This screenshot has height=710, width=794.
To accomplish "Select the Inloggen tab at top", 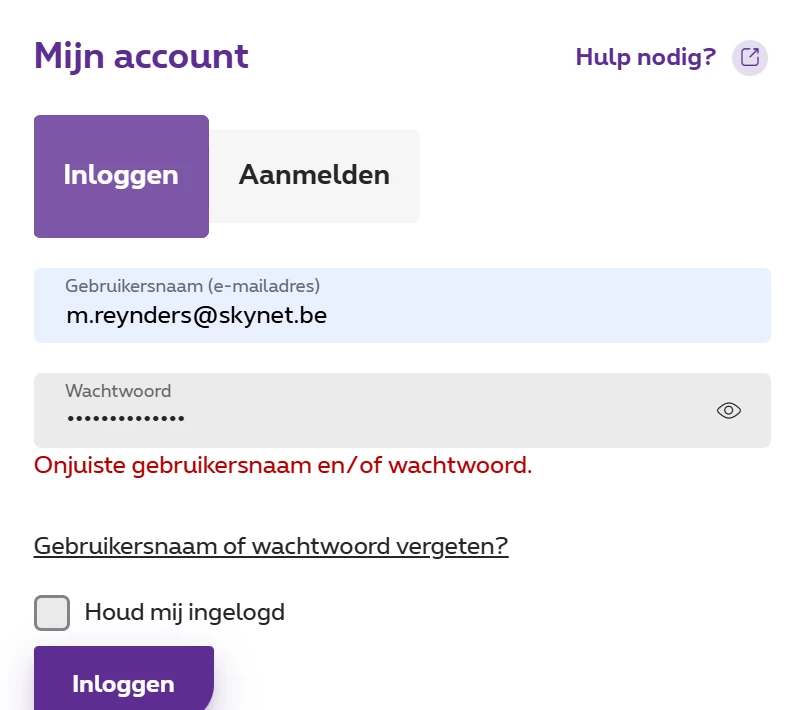I will coord(121,176).
